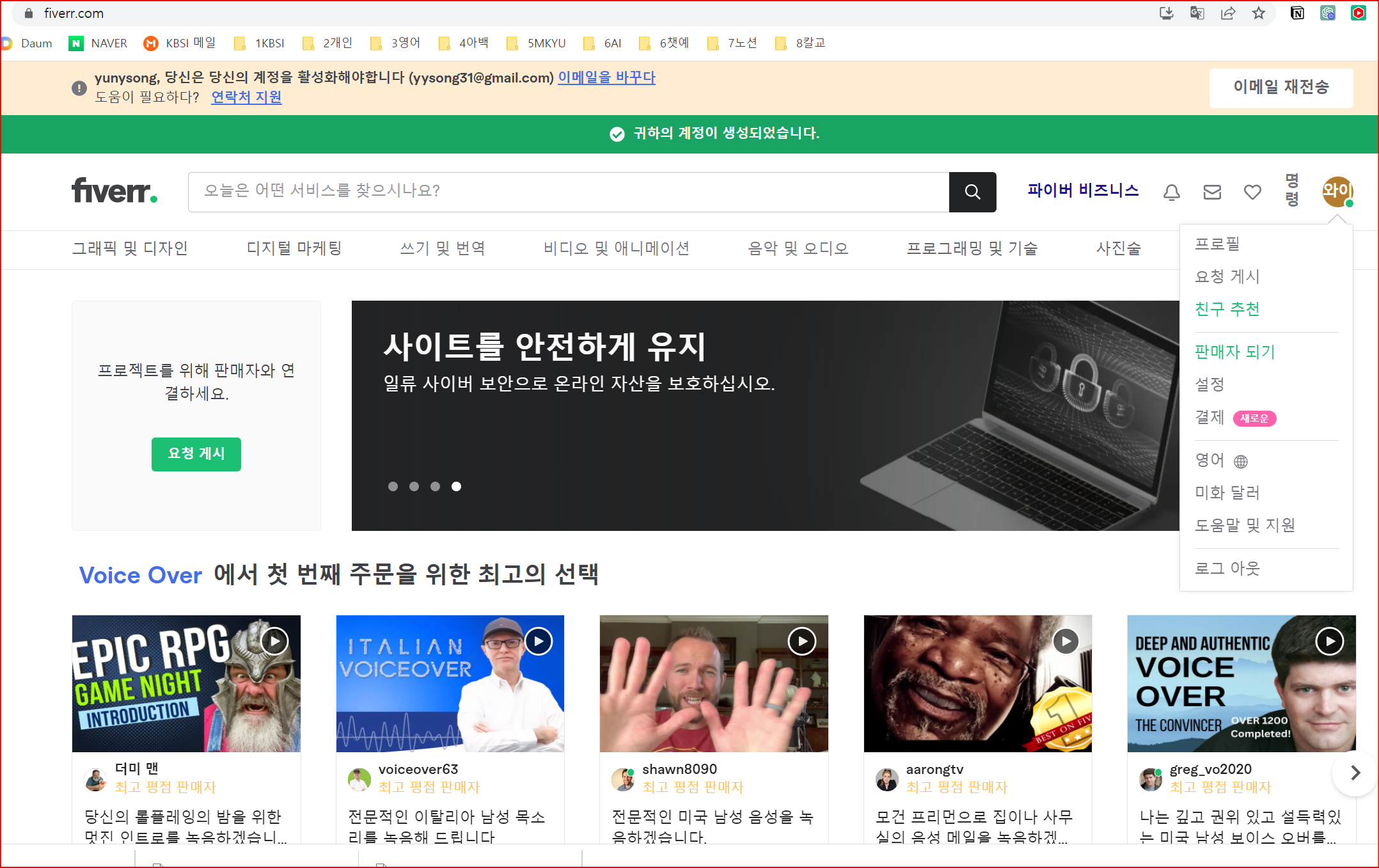
Task: Click the green 요청 게시 button
Action: click(x=196, y=454)
